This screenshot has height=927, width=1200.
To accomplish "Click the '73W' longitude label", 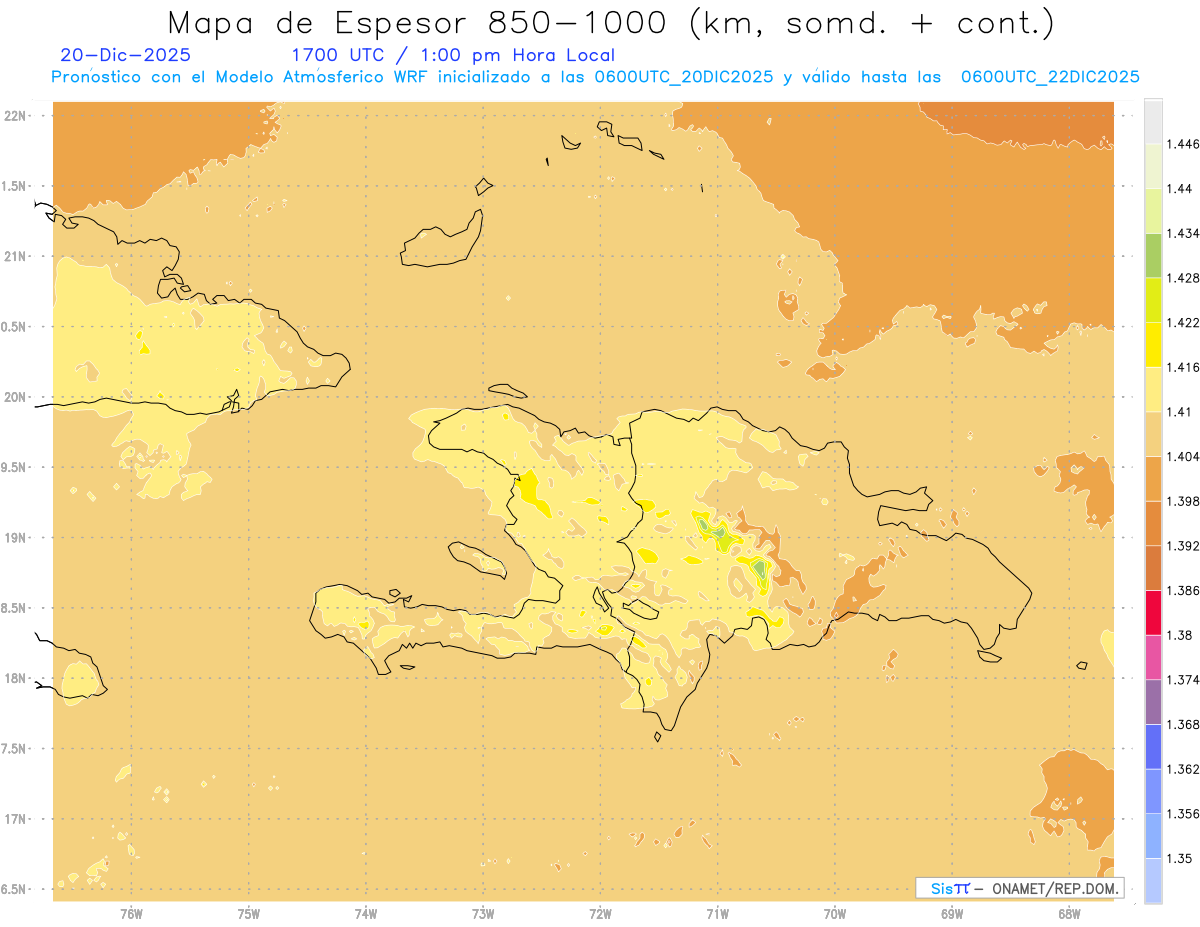I will 483,913.
